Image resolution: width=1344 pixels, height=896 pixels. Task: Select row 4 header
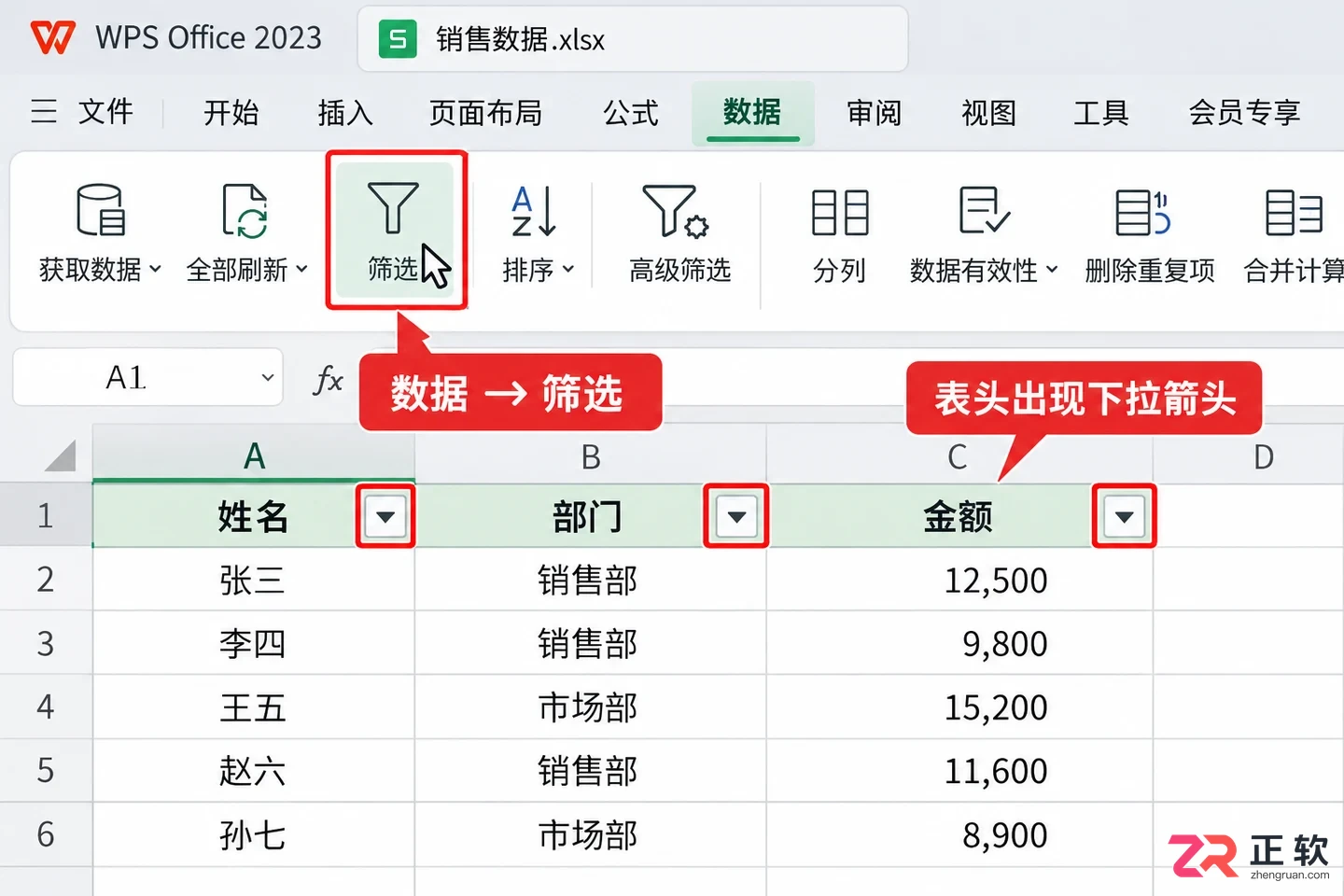(46, 707)
